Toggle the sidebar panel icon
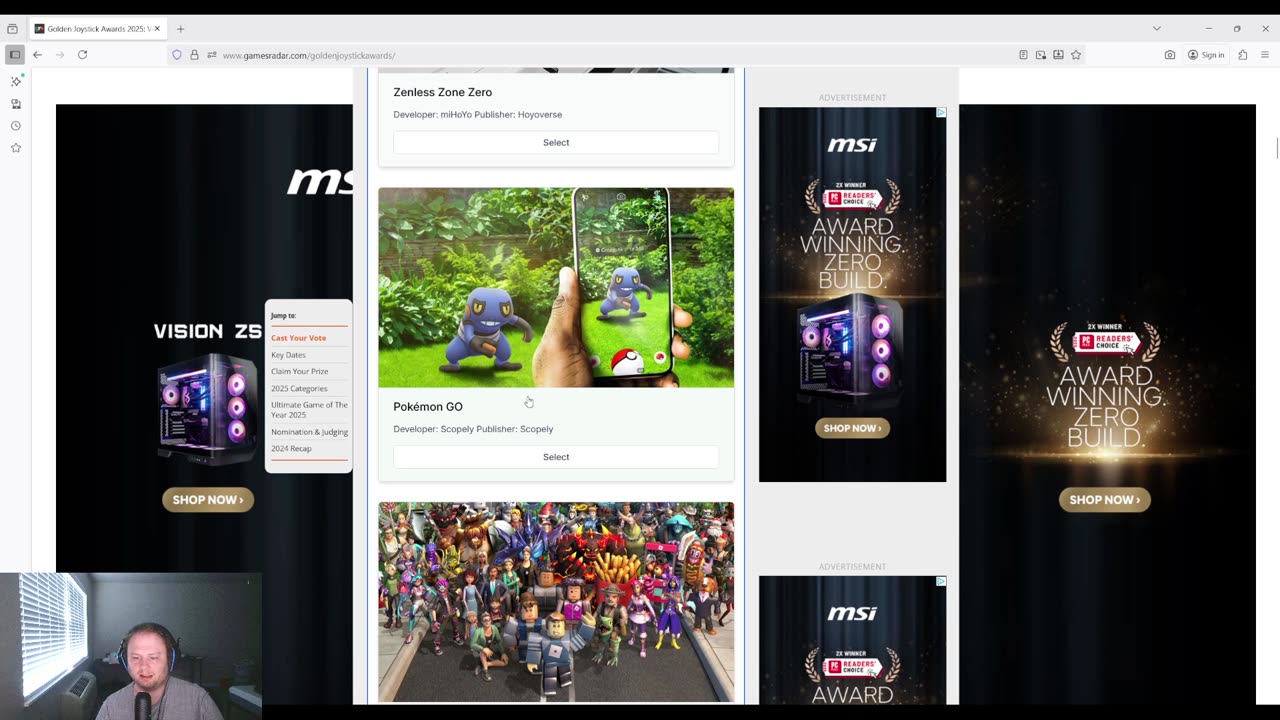 coord(15,55)
